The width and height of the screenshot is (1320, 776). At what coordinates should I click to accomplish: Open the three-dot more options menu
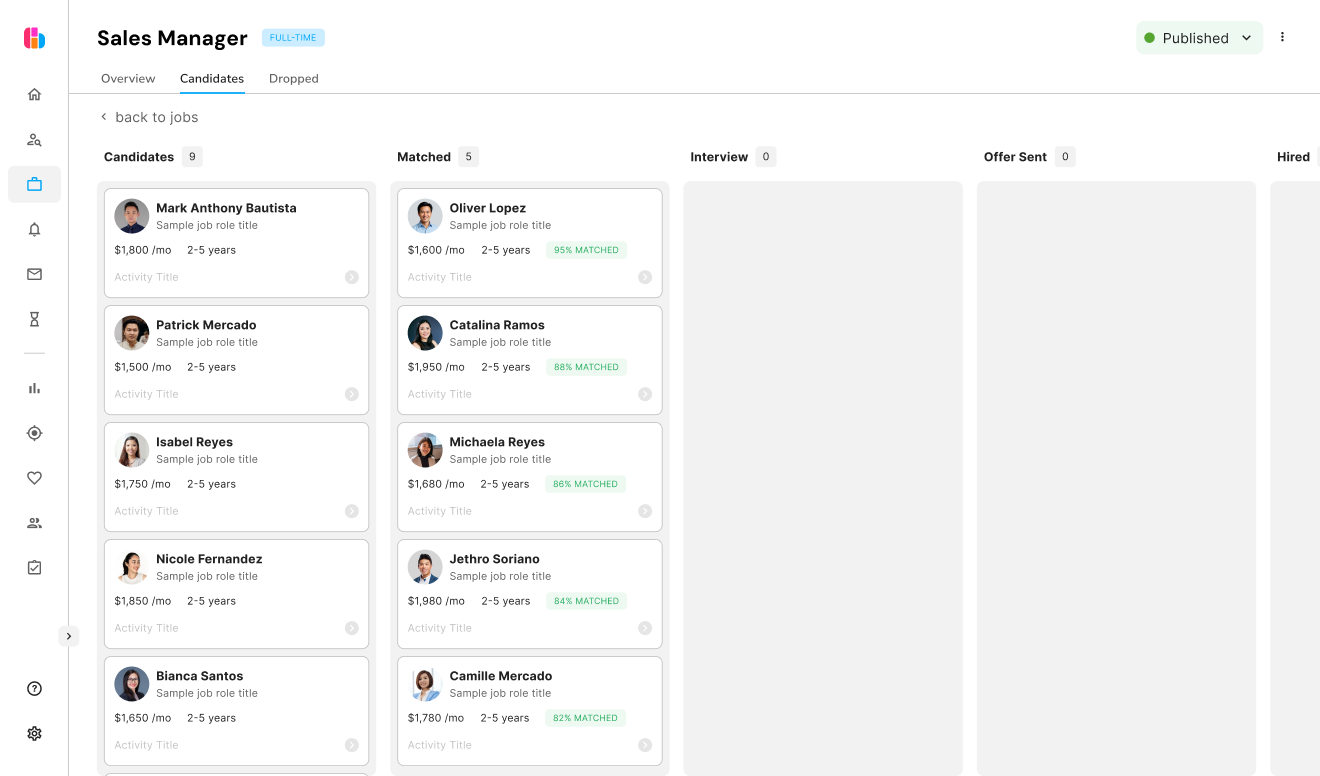tap(1282, 38)
